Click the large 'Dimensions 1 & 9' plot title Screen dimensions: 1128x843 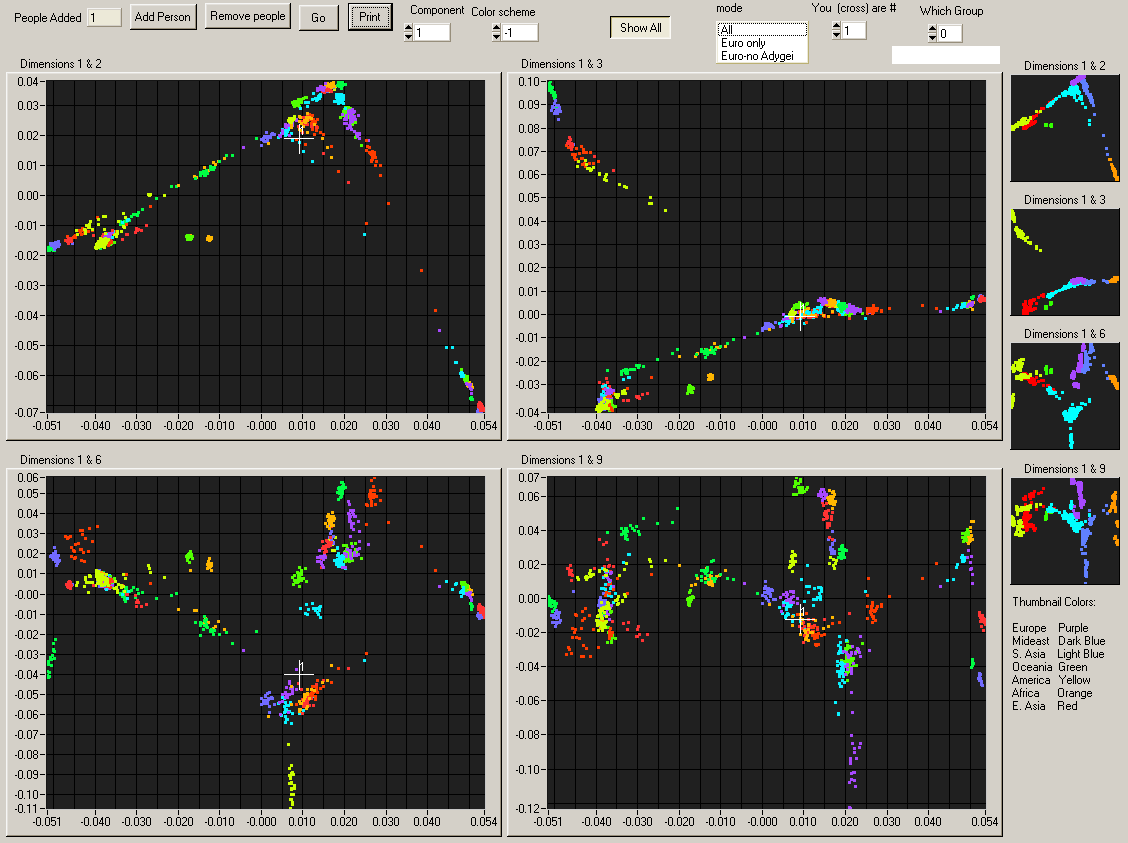[x=562, y=460]
